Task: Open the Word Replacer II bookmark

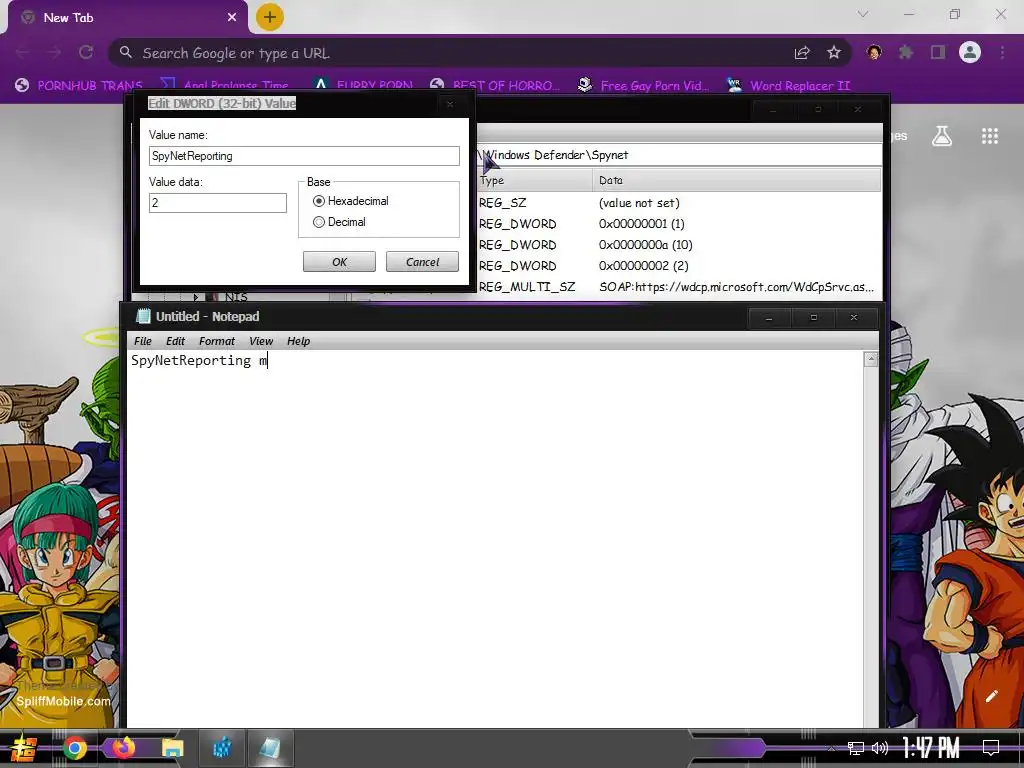Action: (789, 86)
